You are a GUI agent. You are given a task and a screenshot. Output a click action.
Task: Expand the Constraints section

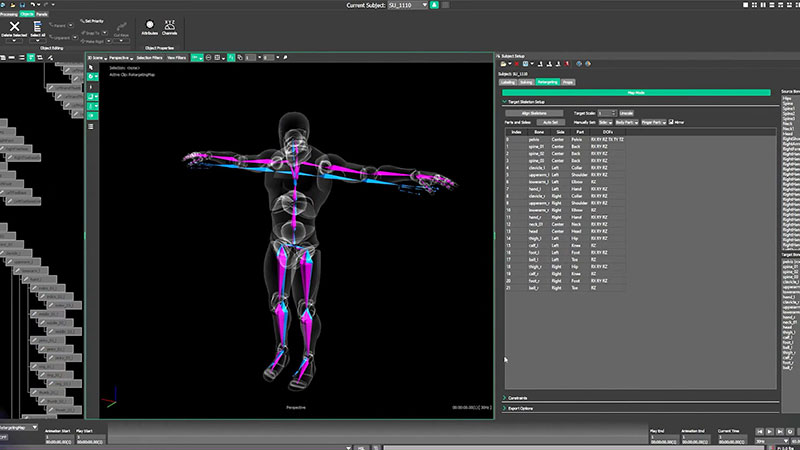505,397
